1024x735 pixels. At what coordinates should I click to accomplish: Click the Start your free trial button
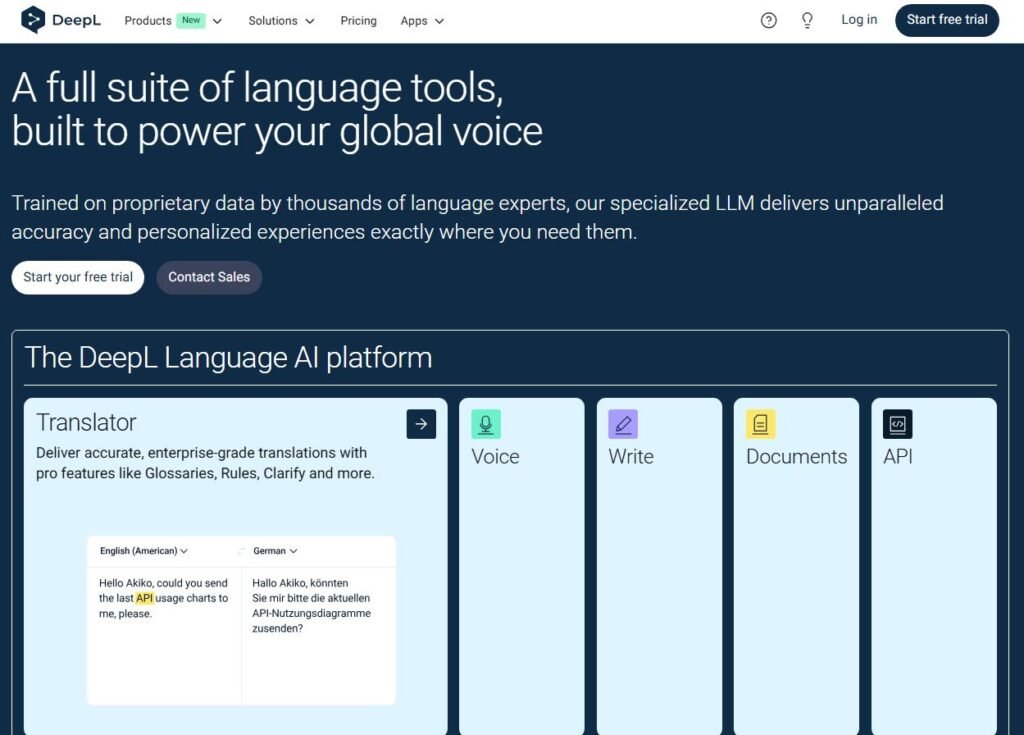click(78, 277)
